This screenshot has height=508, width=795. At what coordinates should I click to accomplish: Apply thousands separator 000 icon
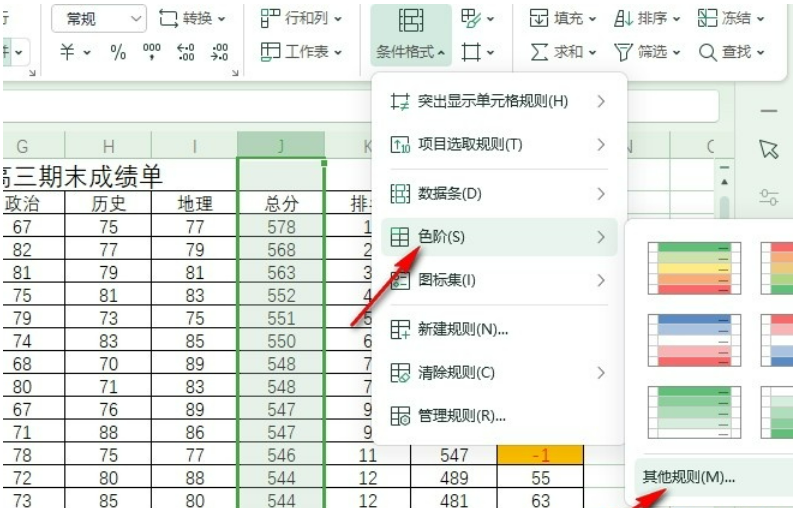click(x=152, y=52)
